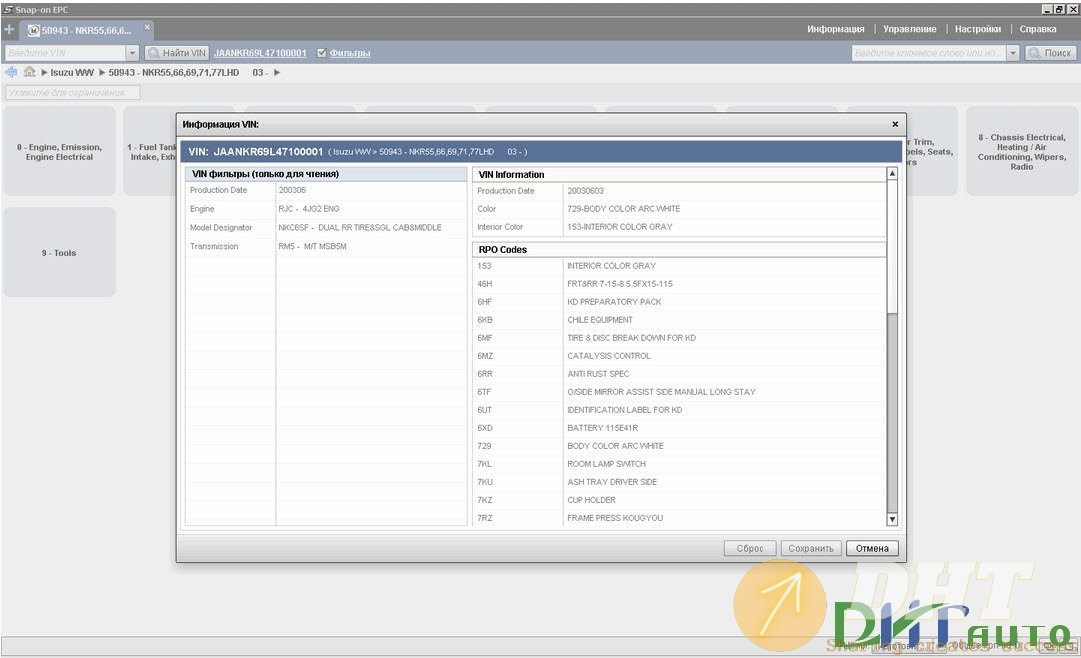Select the 153-INTERIOR COLOR GRAY row
Image resolution: width=1081 pixels, height=658 pixels.
[679, 227]
